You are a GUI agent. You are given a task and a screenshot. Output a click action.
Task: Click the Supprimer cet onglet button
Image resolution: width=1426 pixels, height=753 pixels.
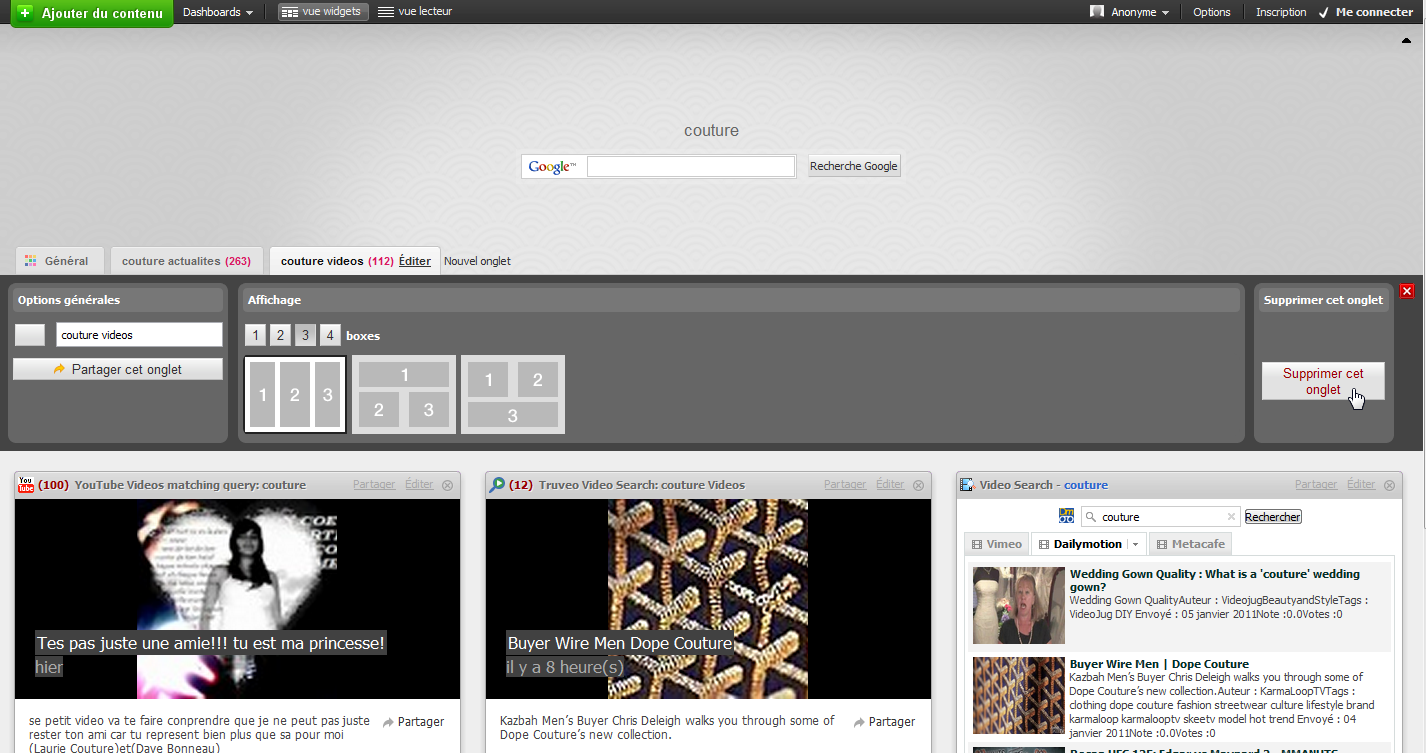pyautogui.click(x=1323, y=381)
